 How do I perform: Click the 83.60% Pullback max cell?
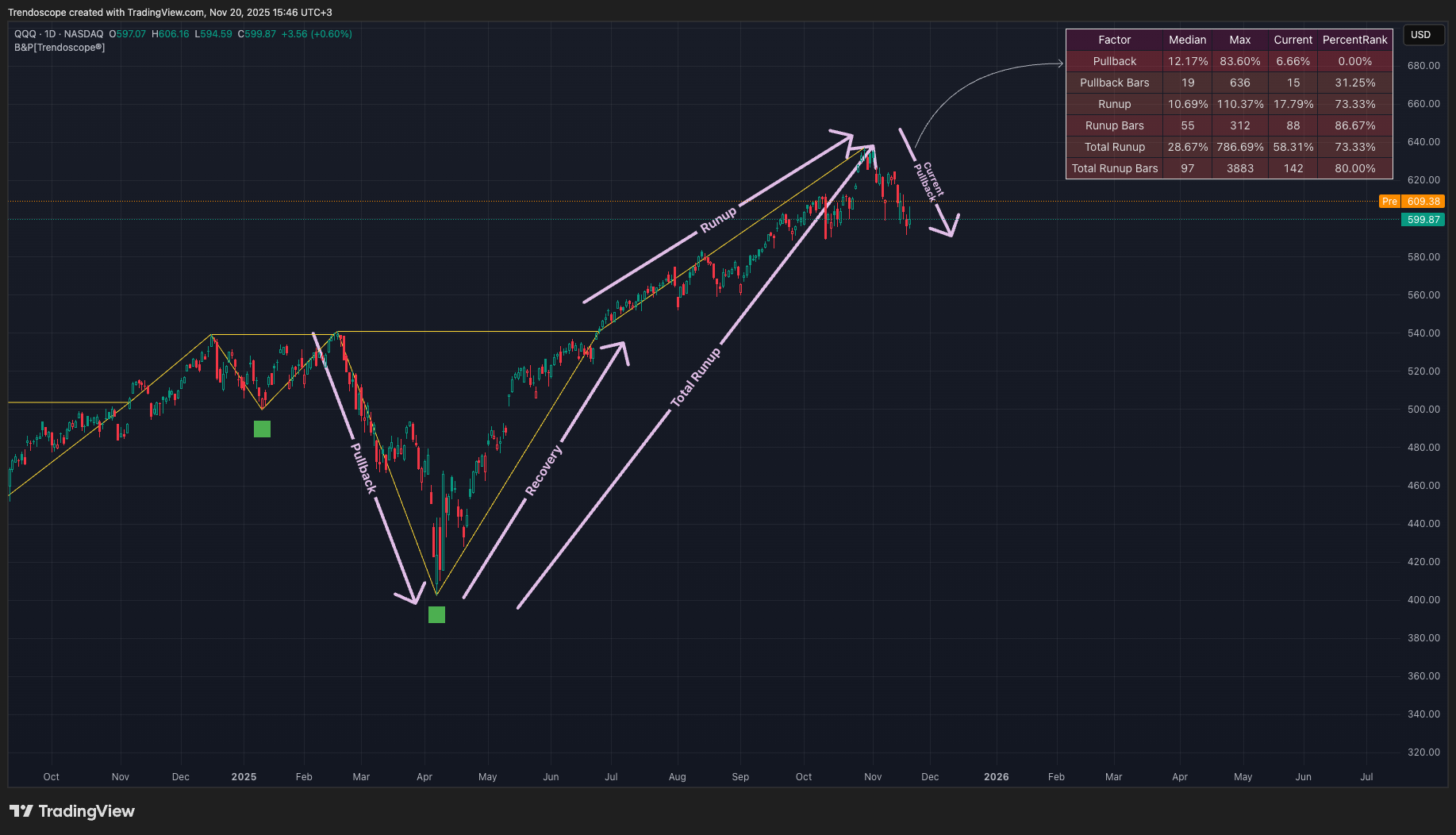click(x=1239, y=61)
